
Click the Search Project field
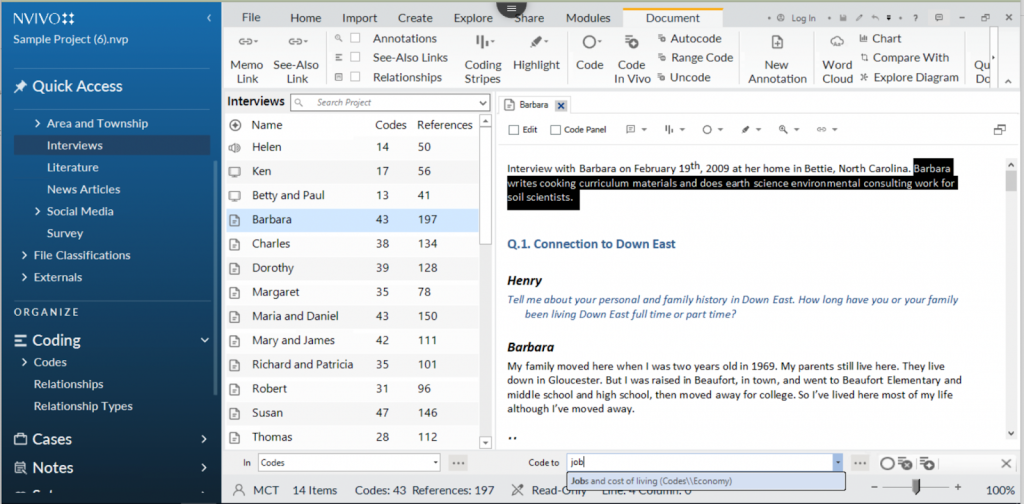pyautogui.click(x=391, y=102)
